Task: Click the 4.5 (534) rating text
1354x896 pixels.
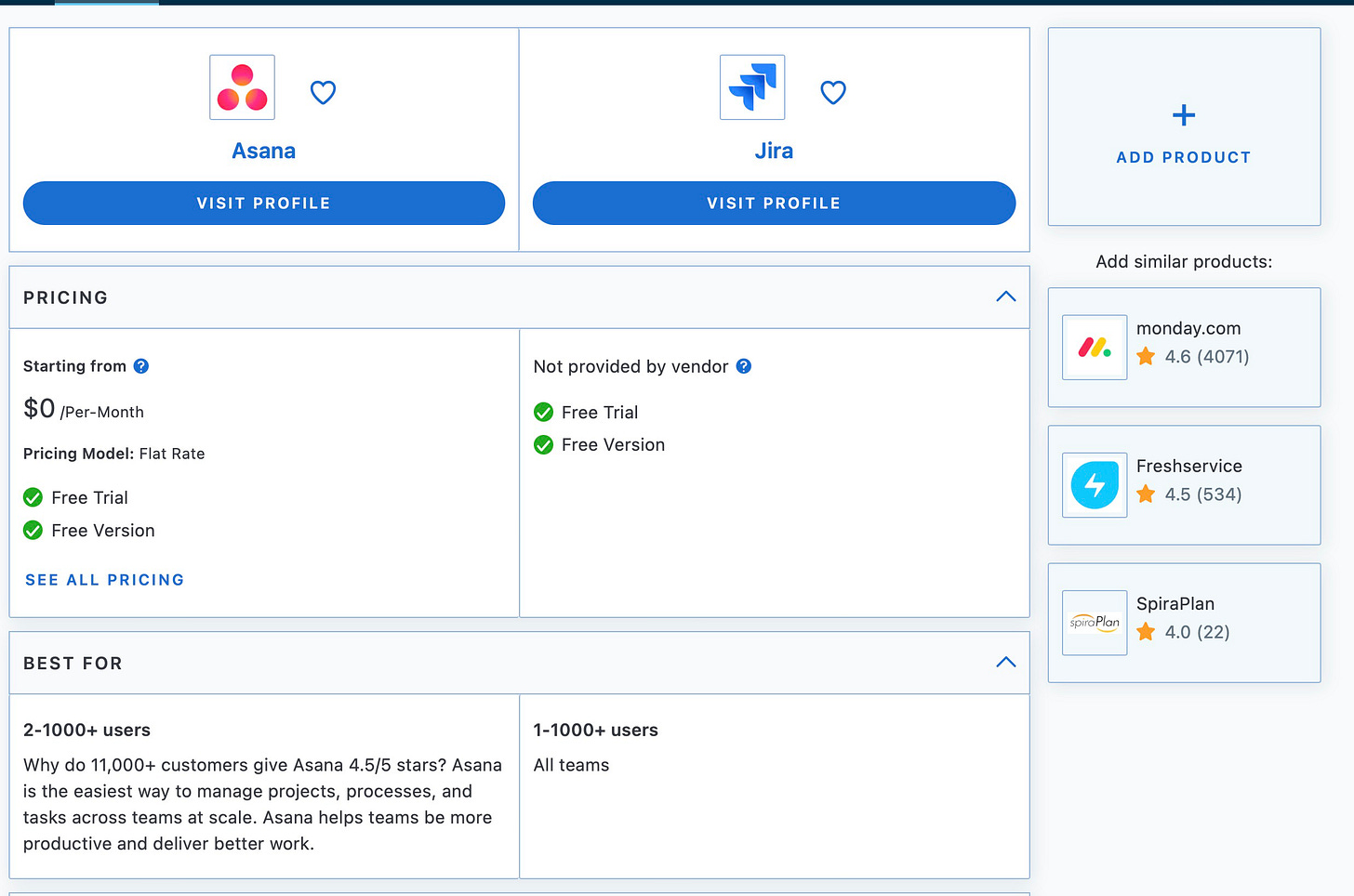Action: point(1203,494)
